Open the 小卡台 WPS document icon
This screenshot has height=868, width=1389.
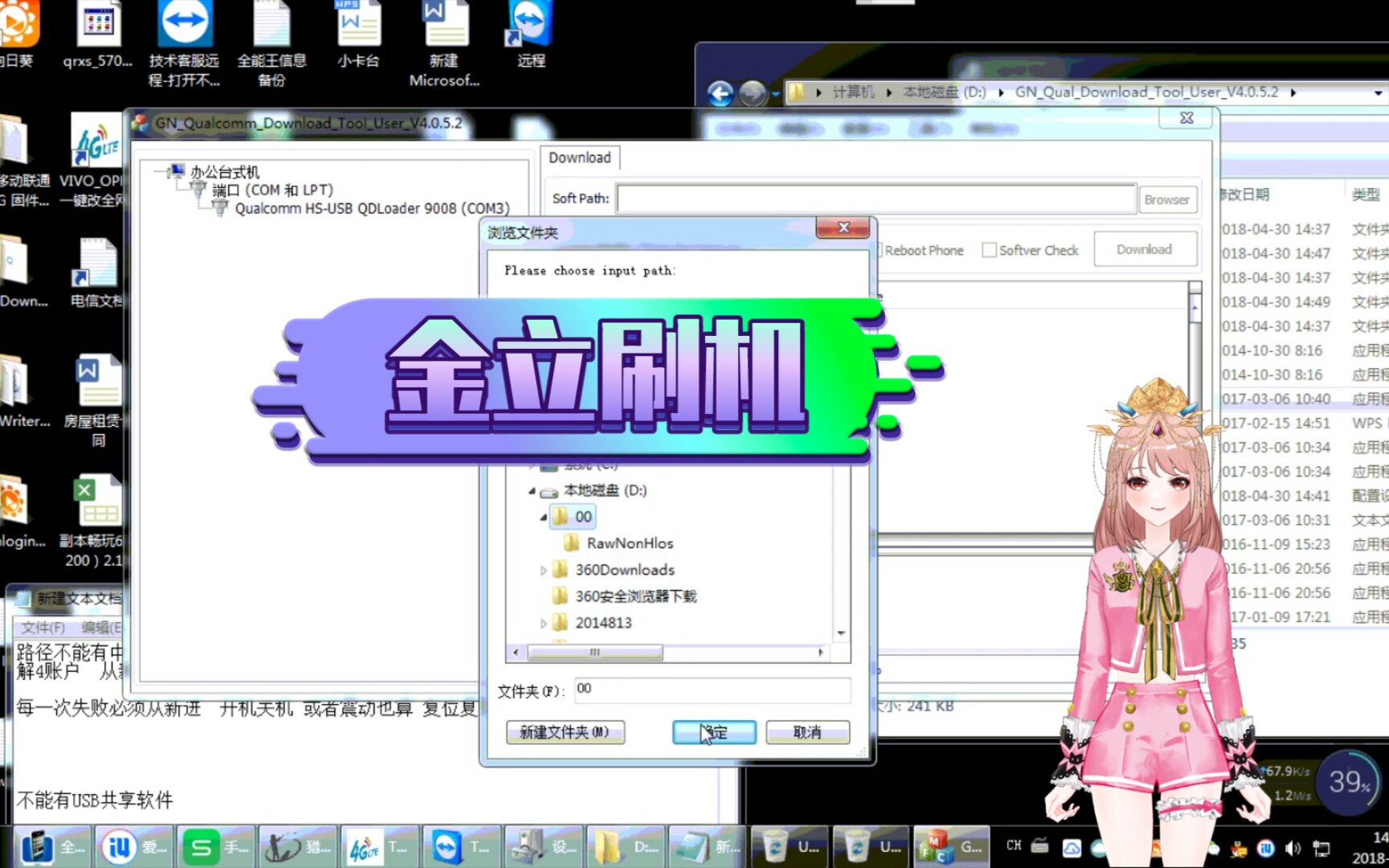pyautogui.click(x=358, y=35)
